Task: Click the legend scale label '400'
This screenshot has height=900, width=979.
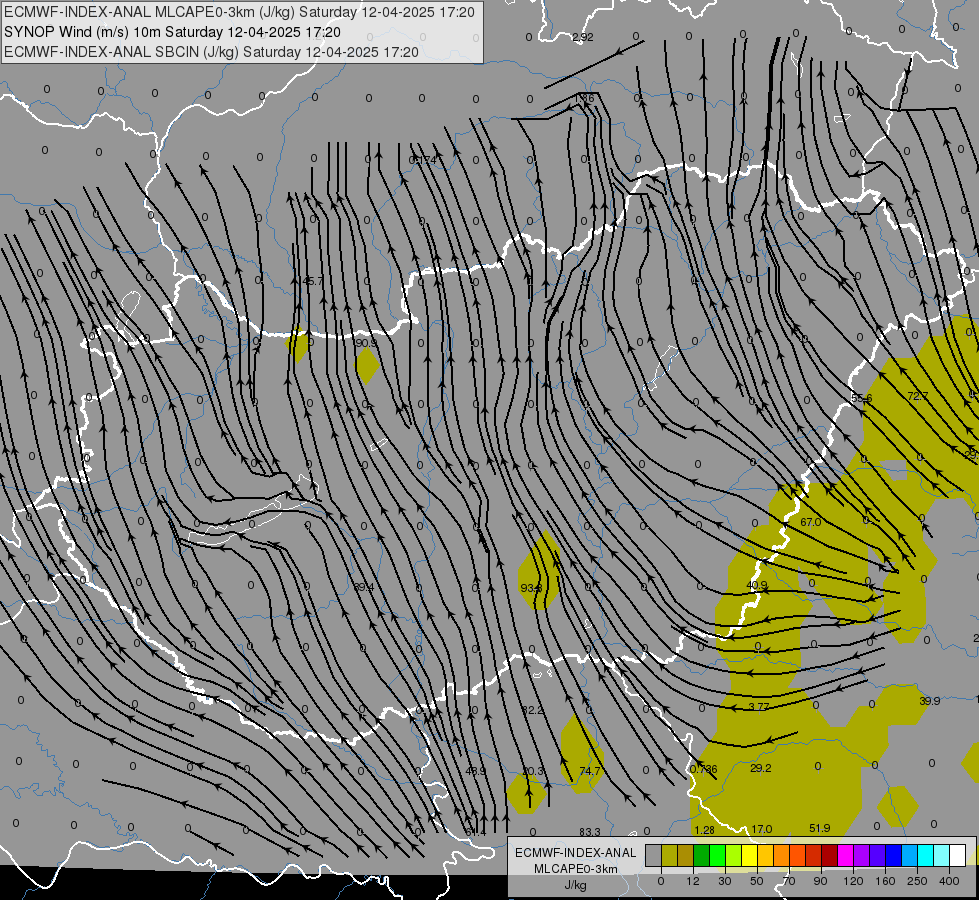Action: 949,881
